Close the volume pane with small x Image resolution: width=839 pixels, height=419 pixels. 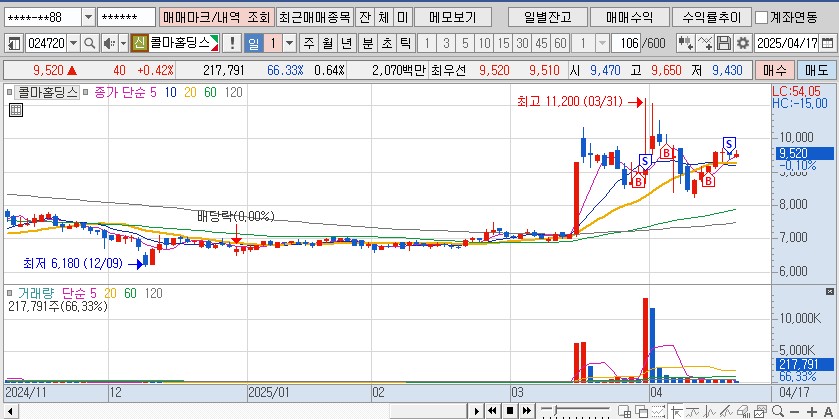(x=830, y=292)
